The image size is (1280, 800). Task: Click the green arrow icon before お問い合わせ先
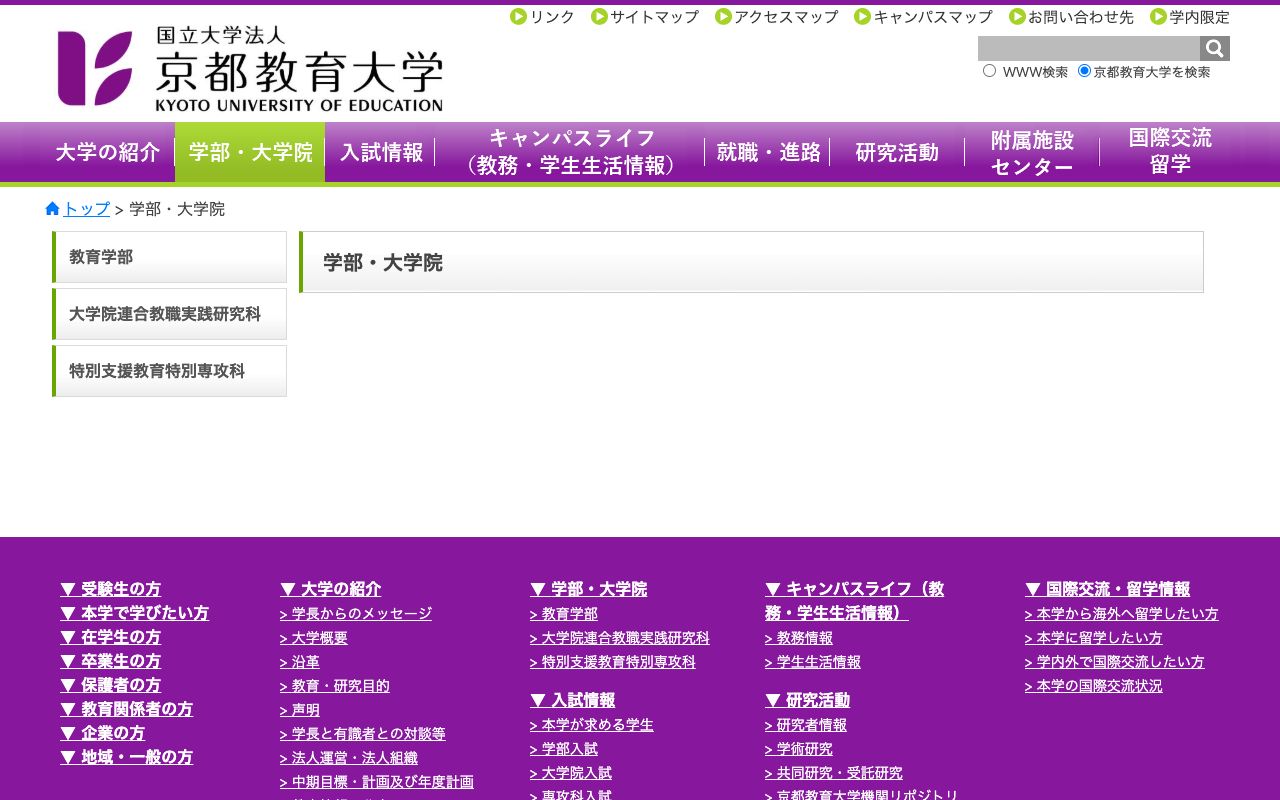(1017, 16)
